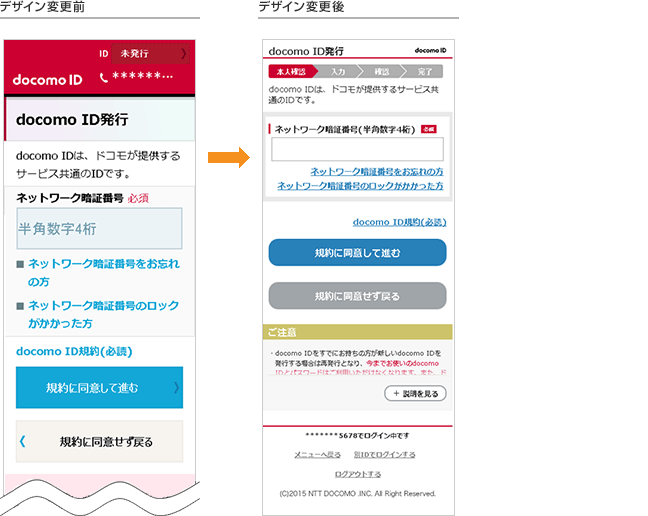This screenshot has height=516, width=648.
Task: Select the 完了 step tab
Action: (x=424, y=72)
